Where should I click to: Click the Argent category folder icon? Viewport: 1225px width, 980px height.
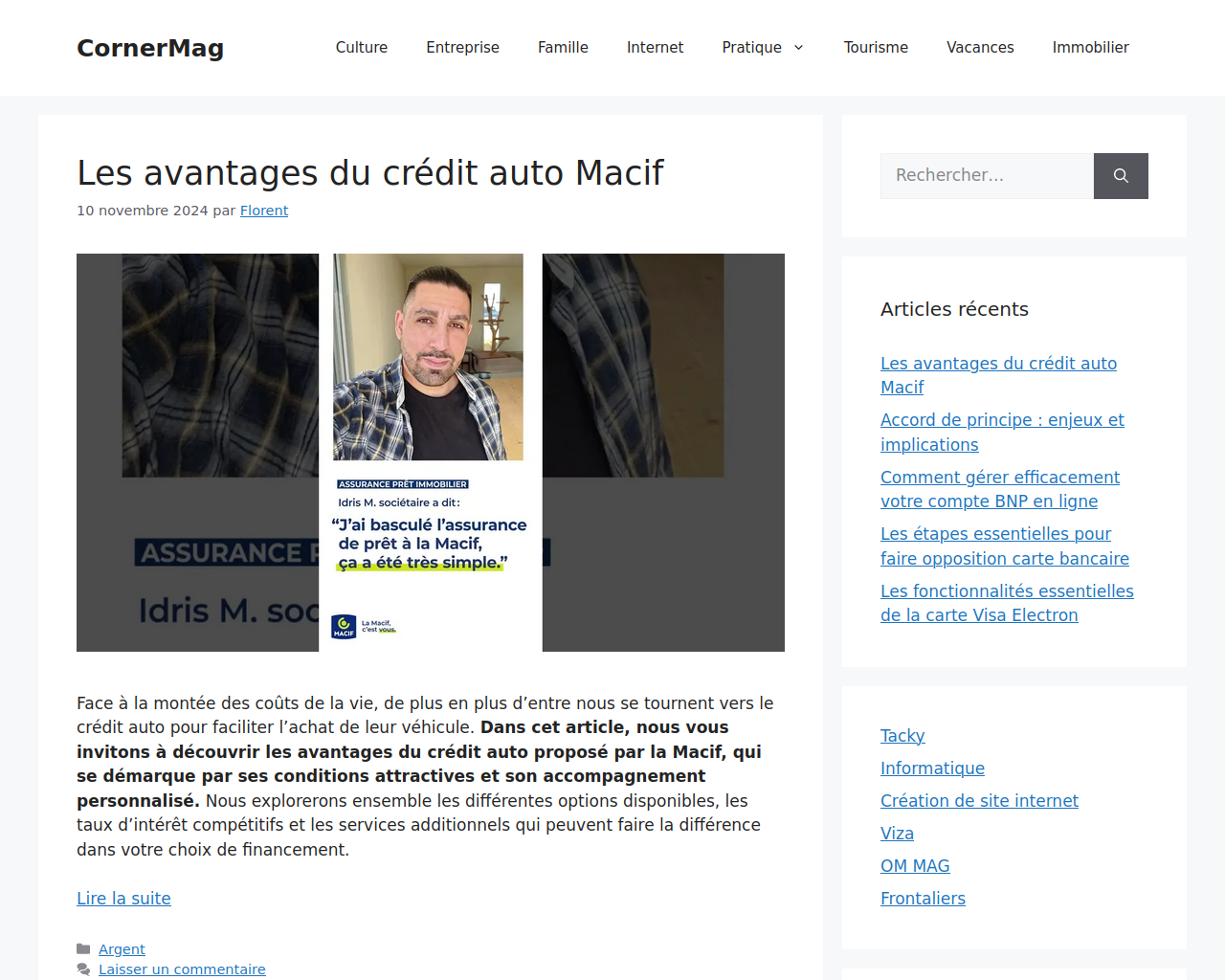coord(83,949)
